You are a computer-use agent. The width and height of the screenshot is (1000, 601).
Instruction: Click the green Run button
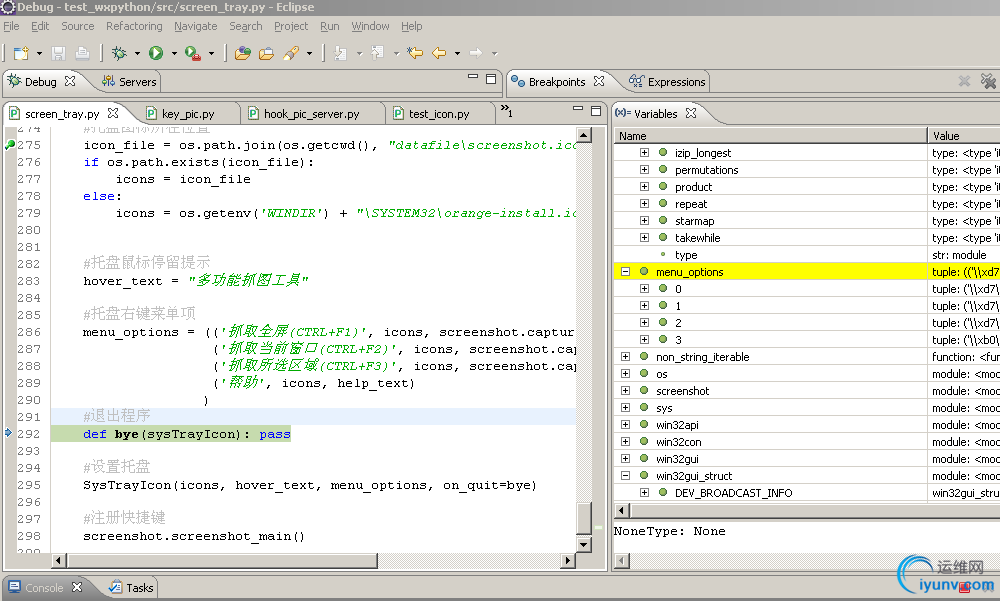pos(156,53)
